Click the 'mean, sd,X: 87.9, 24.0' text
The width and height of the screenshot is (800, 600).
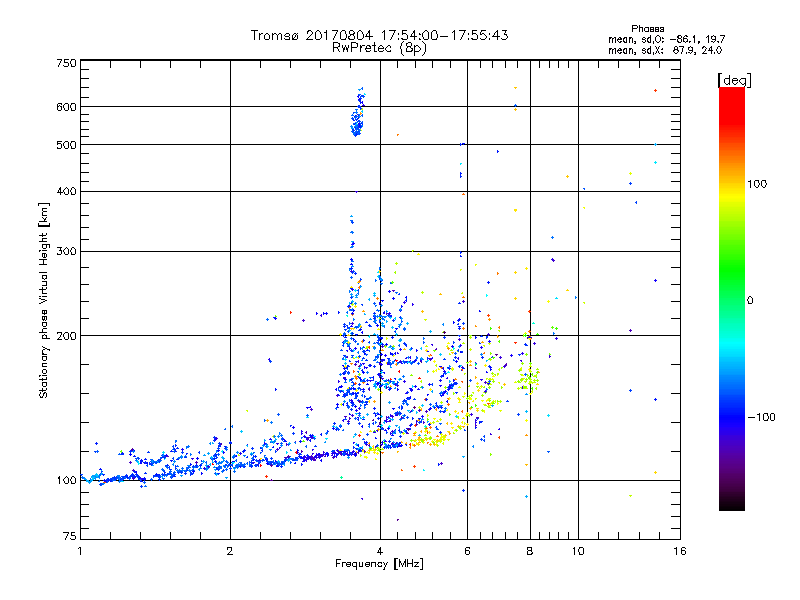coord(665,50)
